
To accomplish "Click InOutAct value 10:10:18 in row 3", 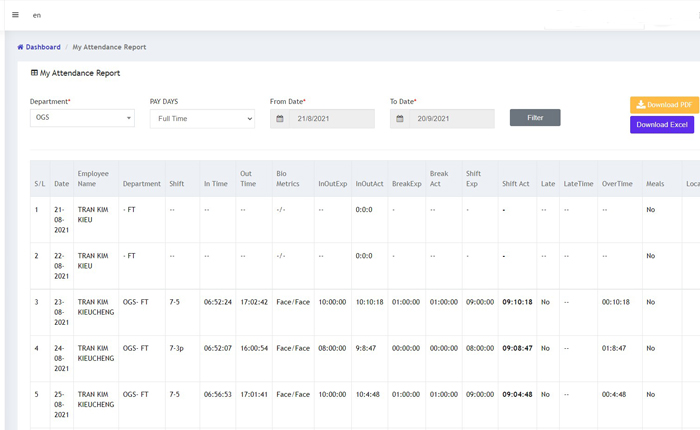I will coord(369,302).
